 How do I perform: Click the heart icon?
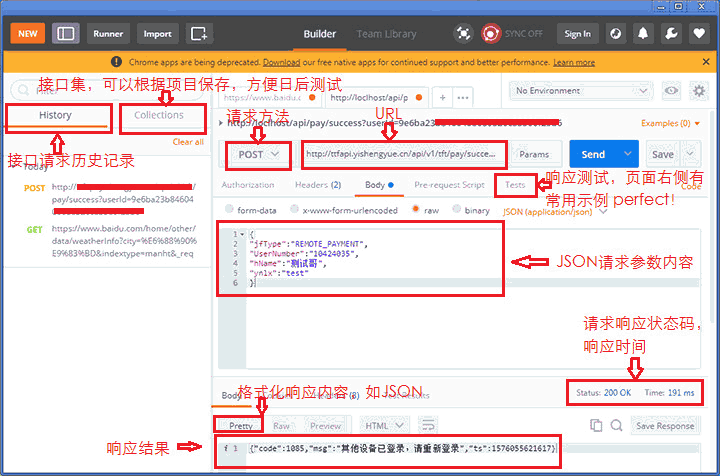coord(699,34)
